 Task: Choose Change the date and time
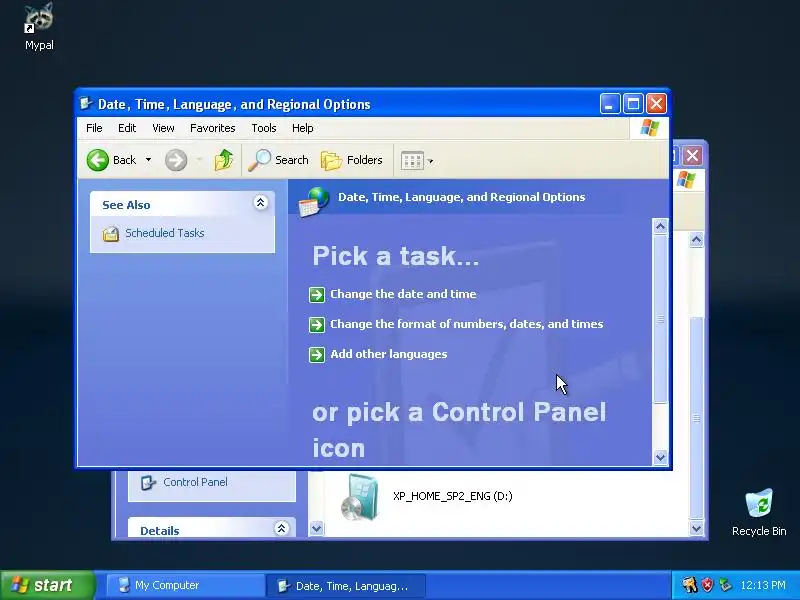coord(403,294)
